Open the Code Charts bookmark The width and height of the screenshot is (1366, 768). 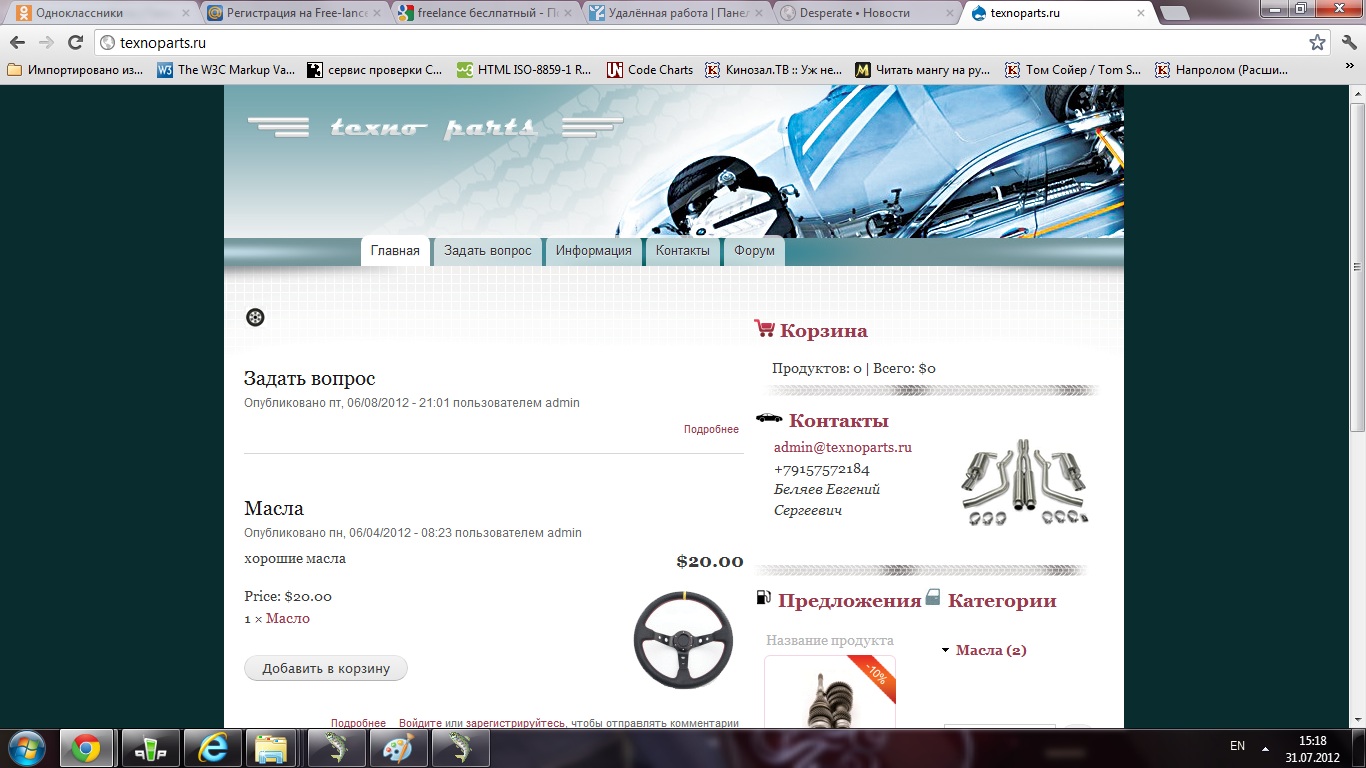(650, 70)
